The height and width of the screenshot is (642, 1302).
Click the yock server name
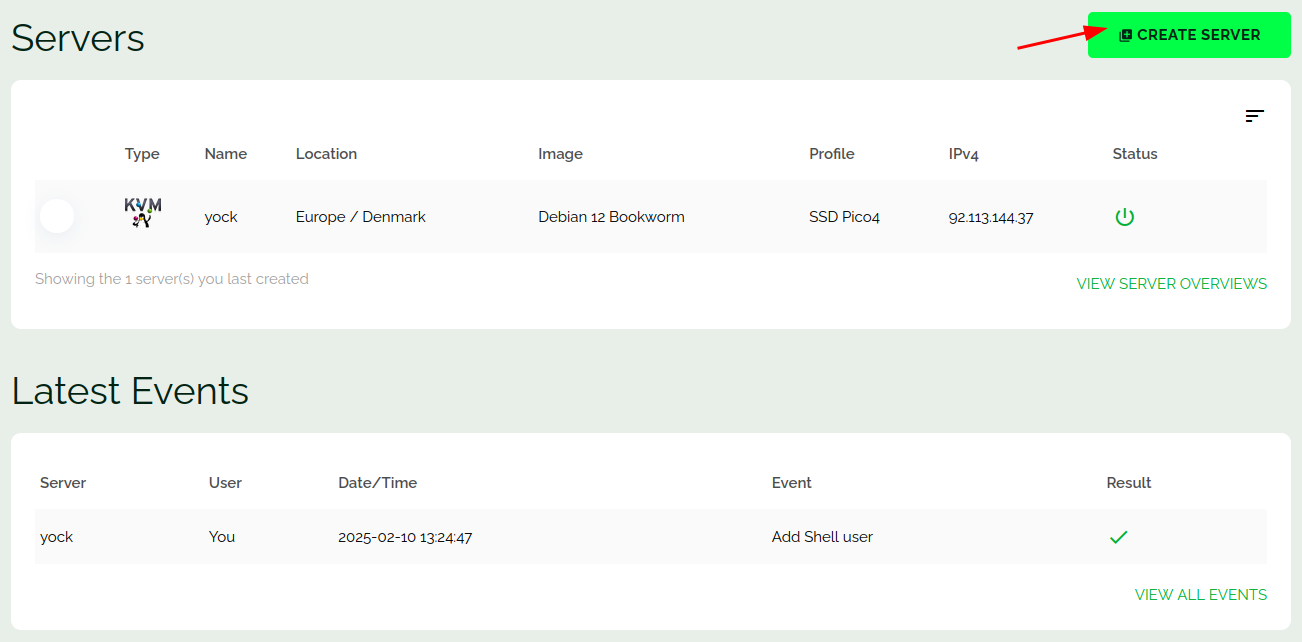[x=221, y=217]
